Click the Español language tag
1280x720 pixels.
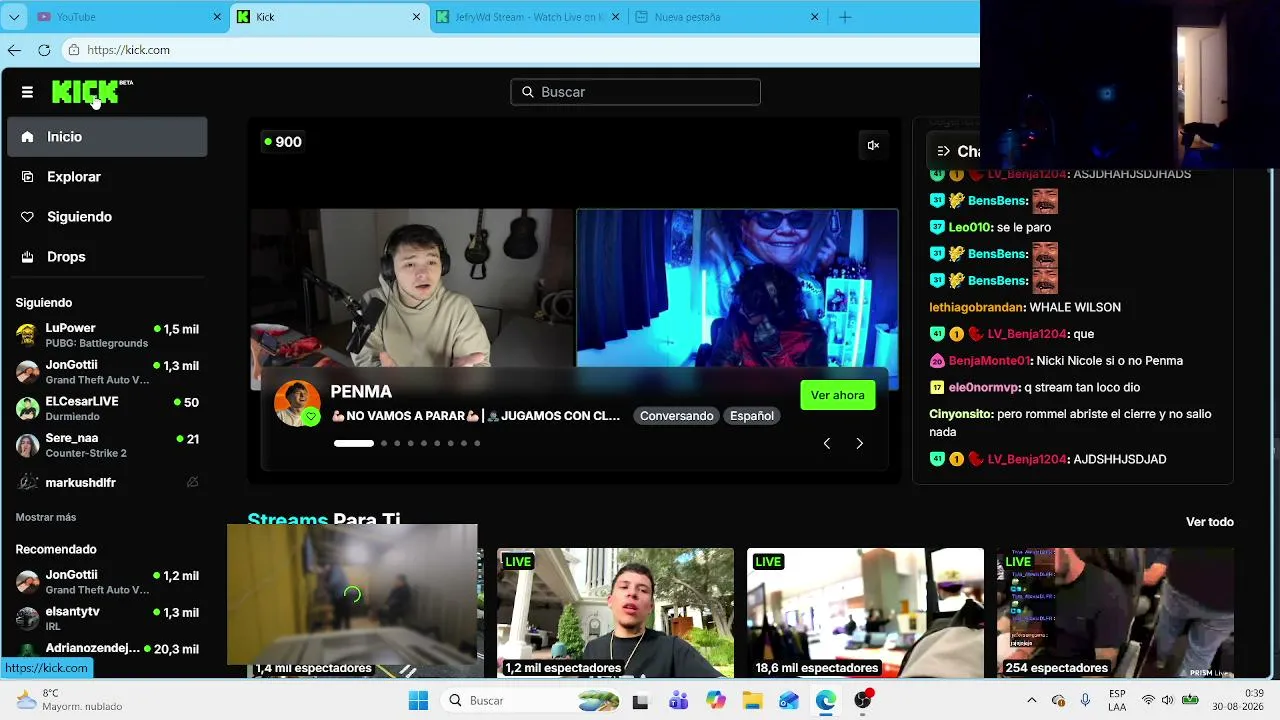[752, 416]
